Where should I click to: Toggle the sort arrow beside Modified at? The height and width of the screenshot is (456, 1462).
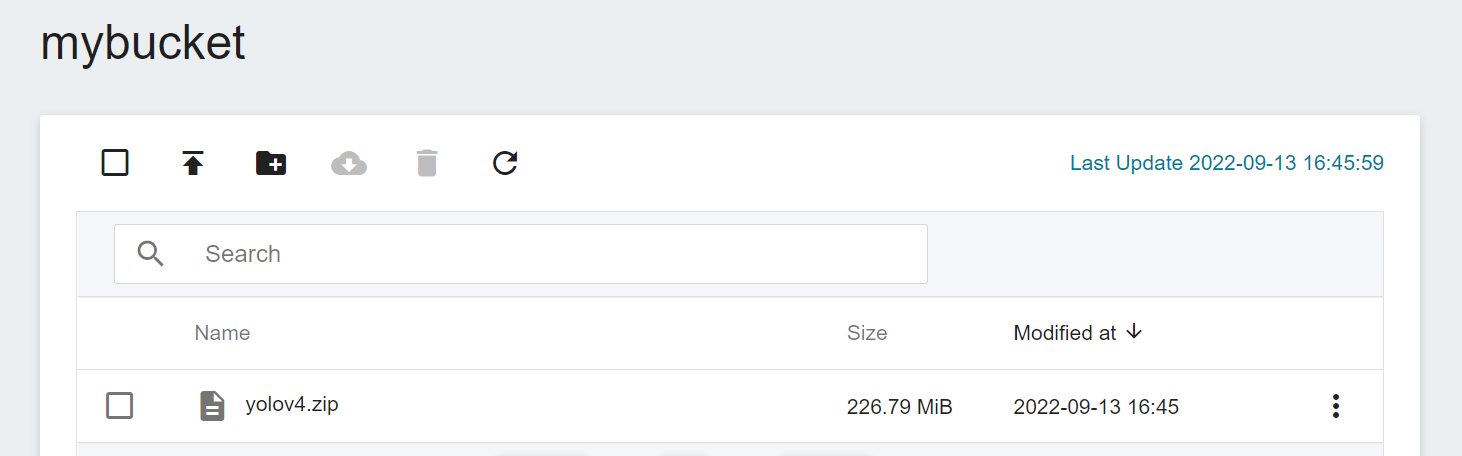[1133, 332]
